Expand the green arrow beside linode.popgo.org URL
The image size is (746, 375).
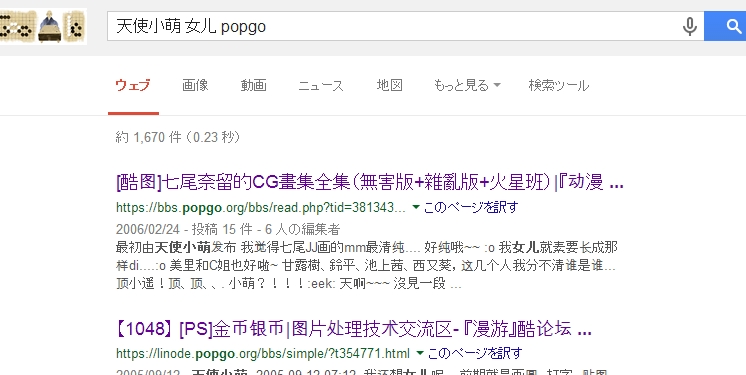click(x=420, y=353)
